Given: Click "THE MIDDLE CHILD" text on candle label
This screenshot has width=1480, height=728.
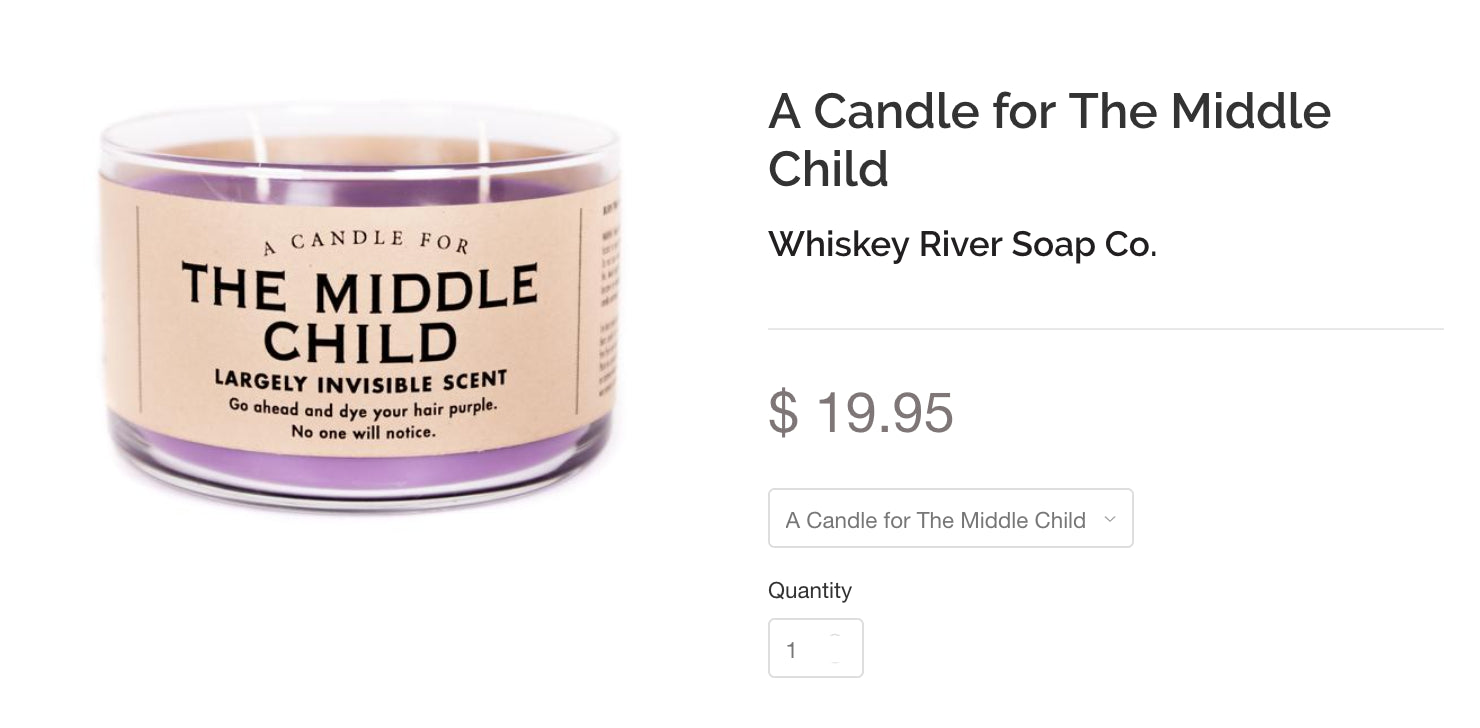Looking at the screenshot, I should 360,314.
